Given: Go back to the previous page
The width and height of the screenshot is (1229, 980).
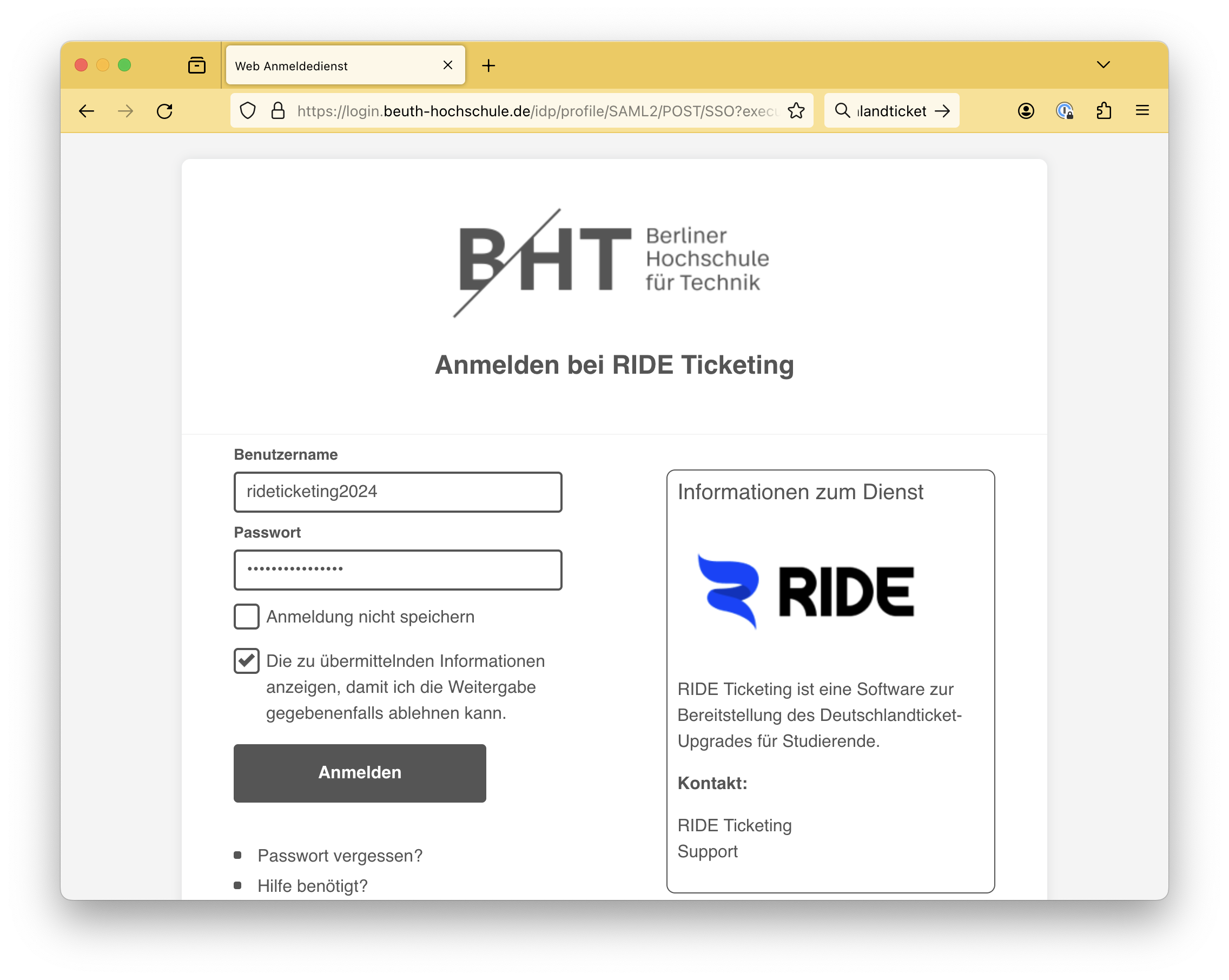Looking at the screenshot, I should pos(87,110).
